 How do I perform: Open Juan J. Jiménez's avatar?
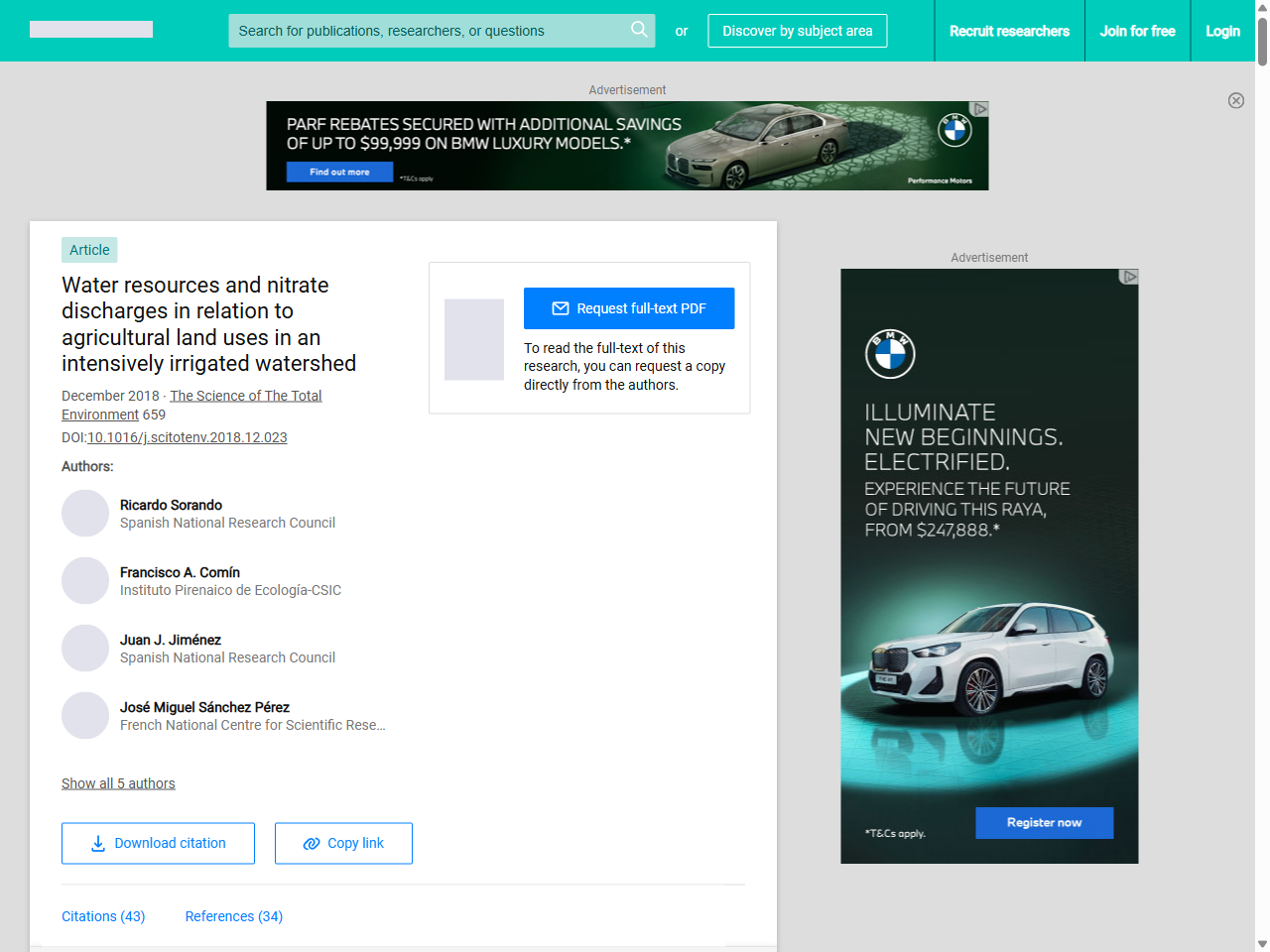click(85, 649)
